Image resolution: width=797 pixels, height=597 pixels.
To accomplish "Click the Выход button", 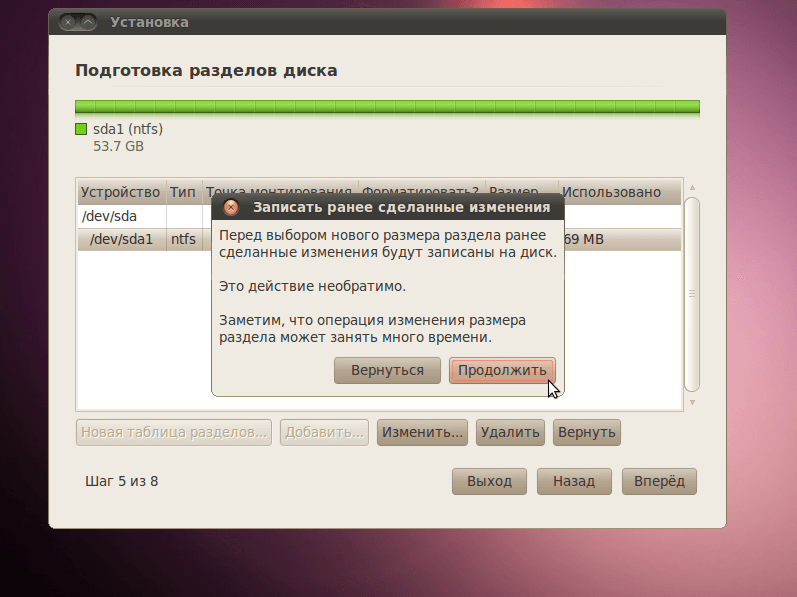I will point(489,481).
